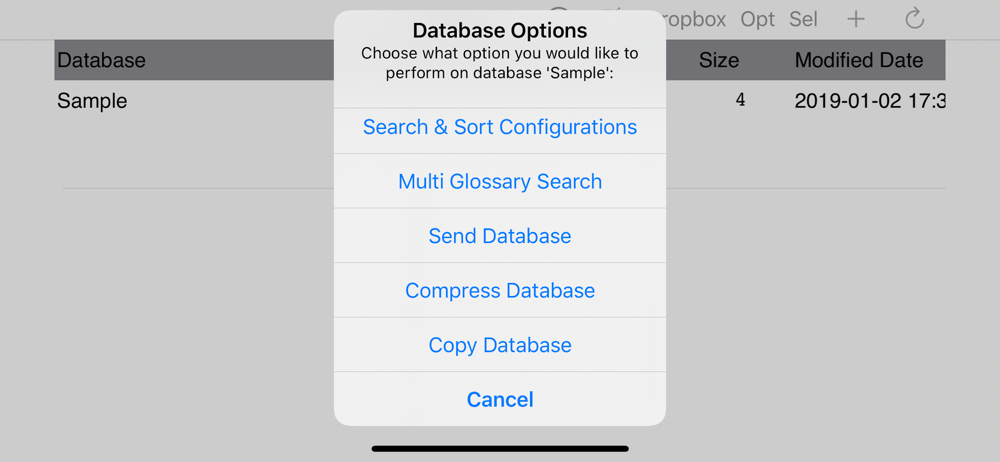Select Copy Database option
Image resolution: width=1000 pixels, height=462 pixels.
(x=500, y=345)
